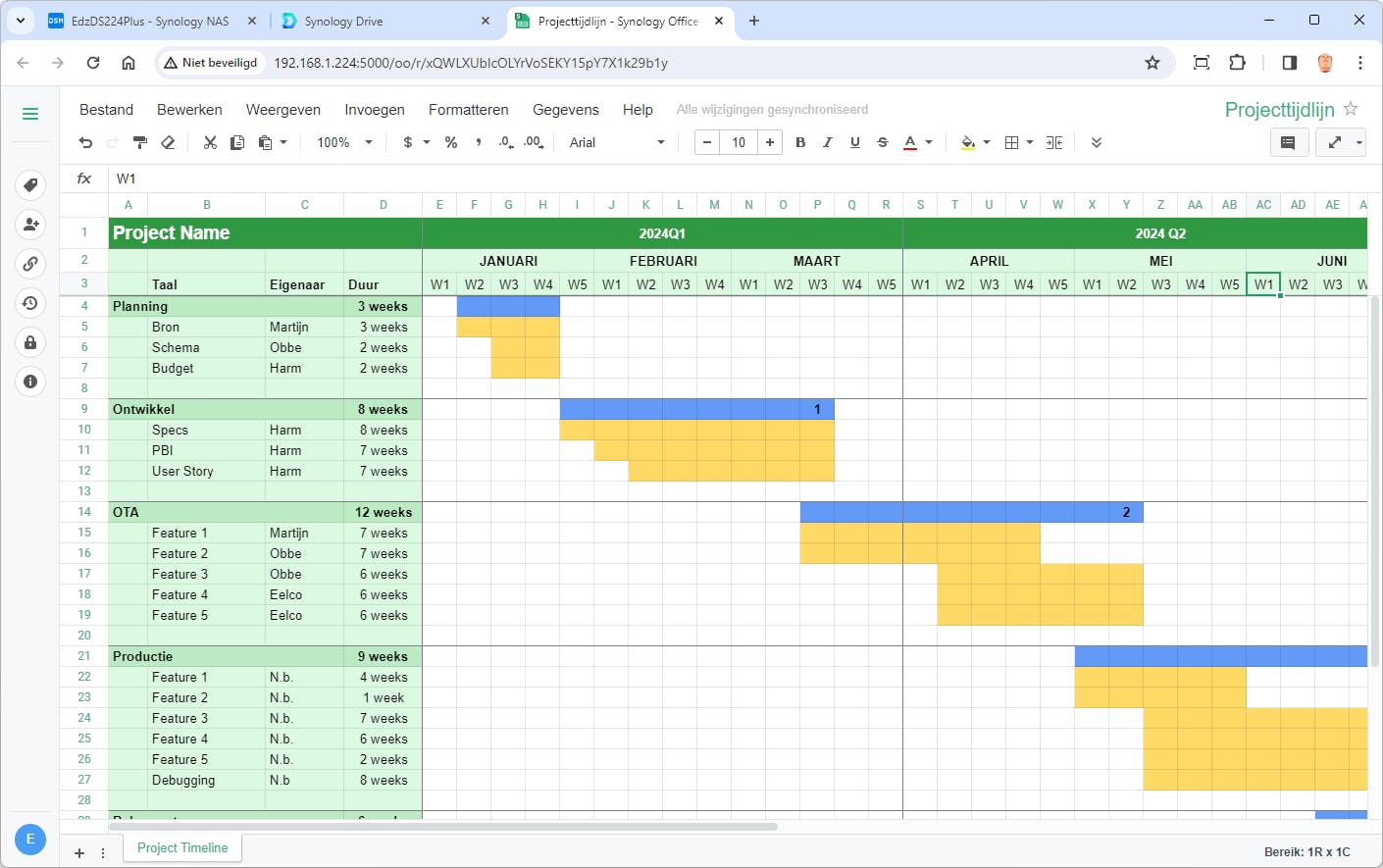Select the format painter tool

[x=139, y=142]
